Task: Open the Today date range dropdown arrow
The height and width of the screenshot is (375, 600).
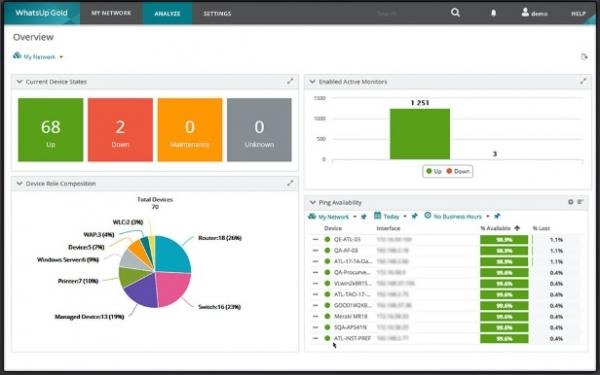Action: [x=405, y=217]
